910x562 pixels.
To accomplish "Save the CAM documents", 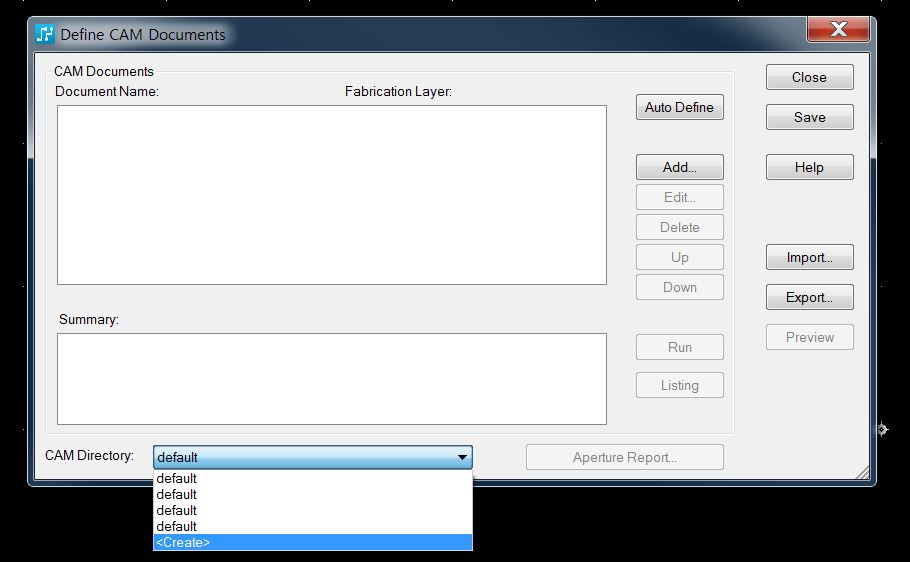I will 809,117.
